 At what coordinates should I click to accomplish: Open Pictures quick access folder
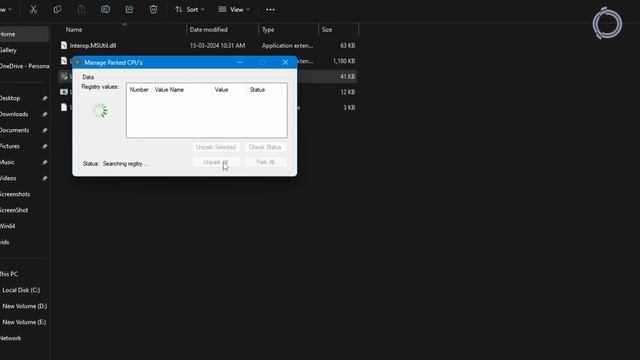coord(10,146)
